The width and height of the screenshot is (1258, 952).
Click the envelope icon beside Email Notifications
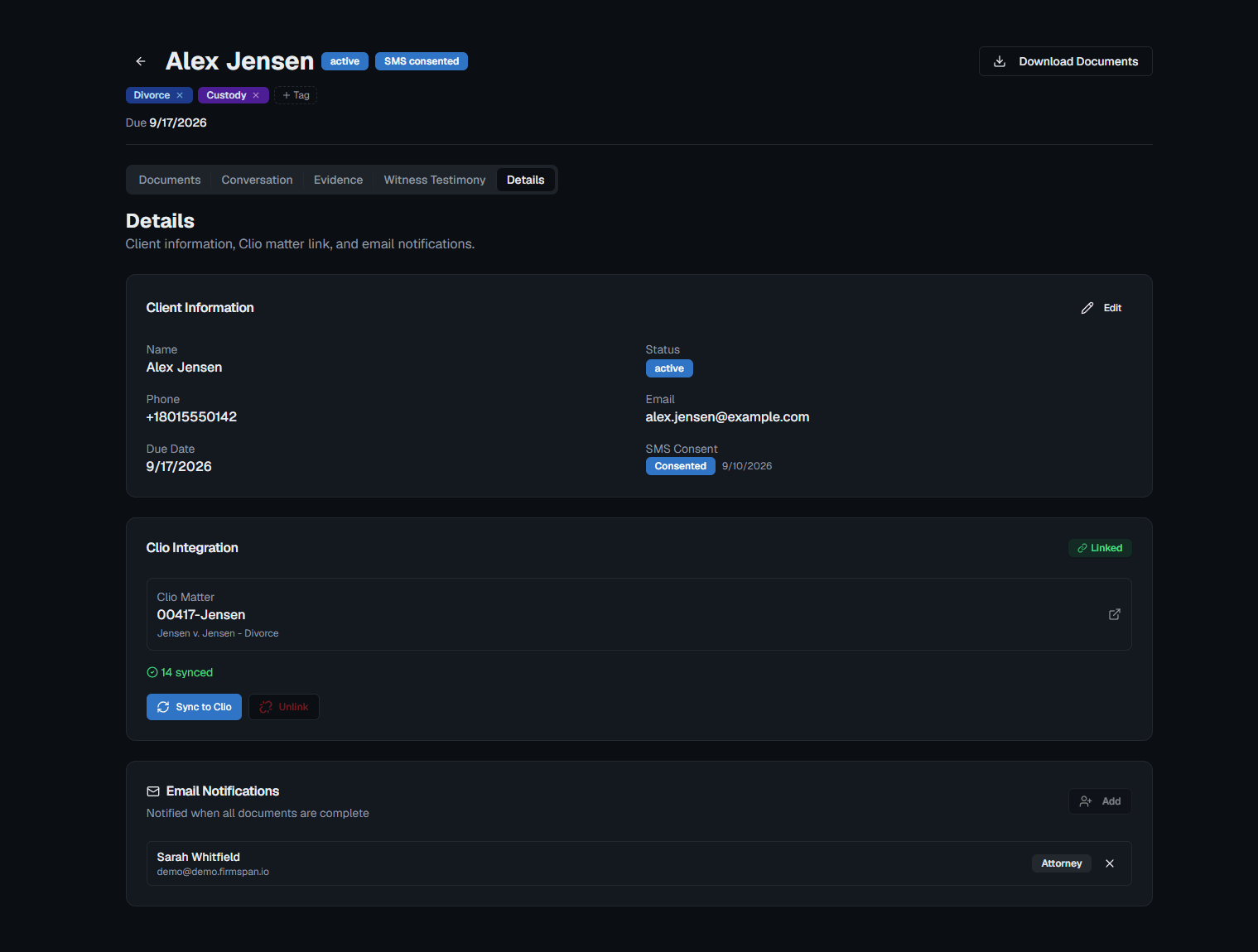(153, 791)
